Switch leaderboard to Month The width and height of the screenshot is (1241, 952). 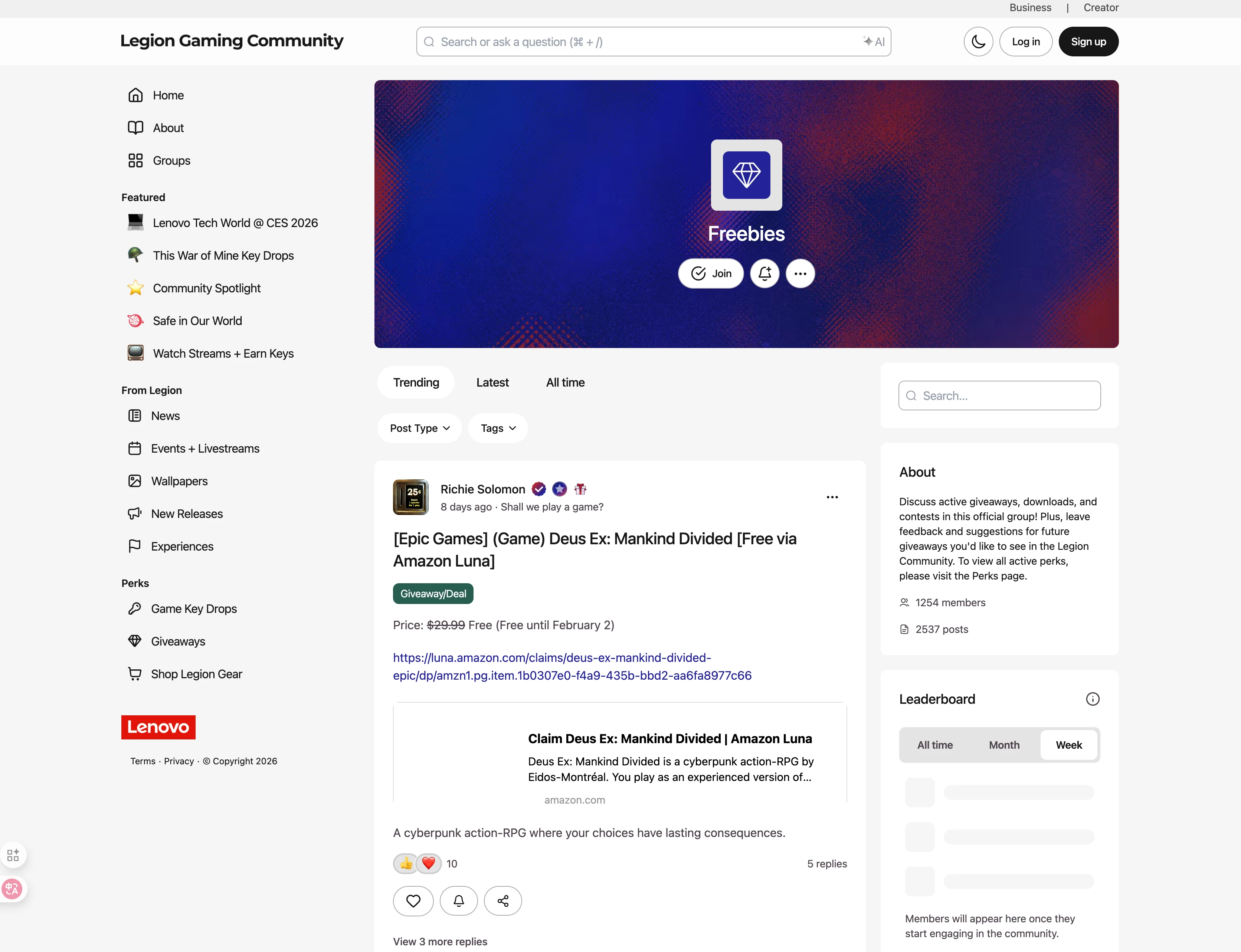[1003, 745]
